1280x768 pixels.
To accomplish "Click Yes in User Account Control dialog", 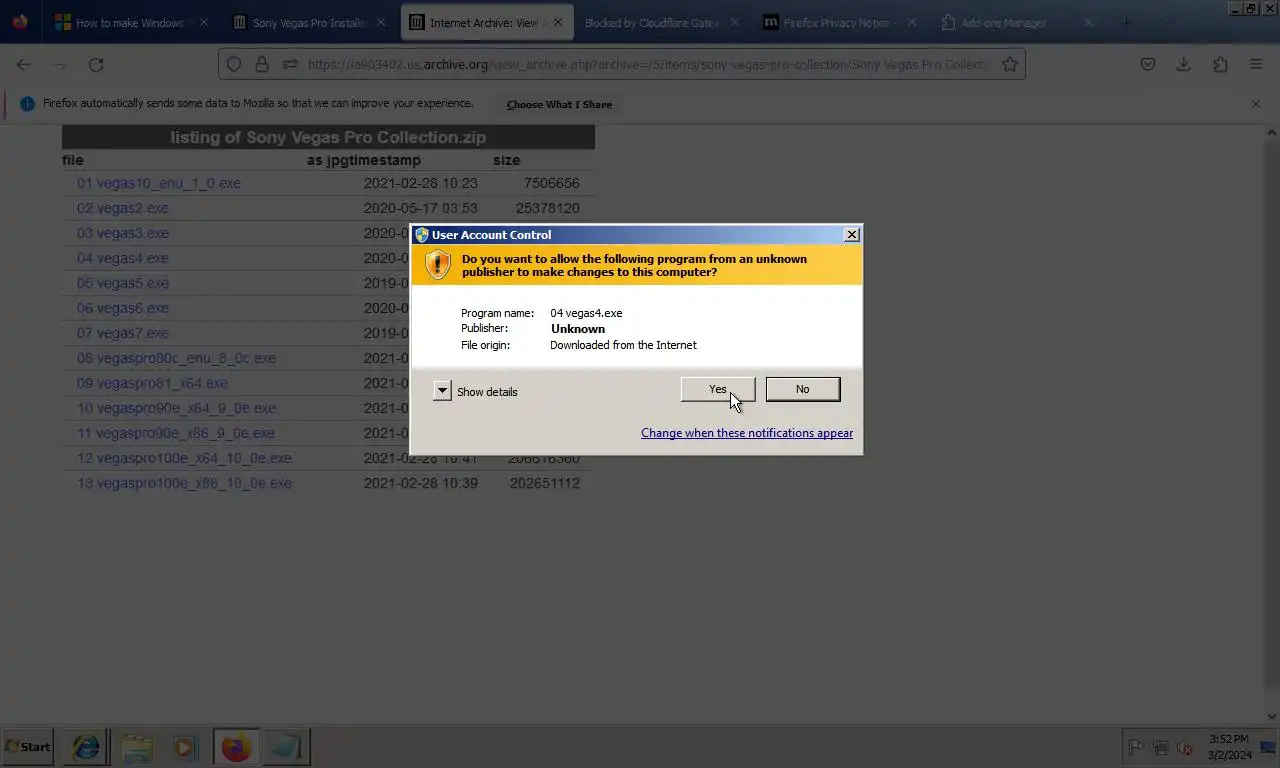I will (x=718, y=389).
